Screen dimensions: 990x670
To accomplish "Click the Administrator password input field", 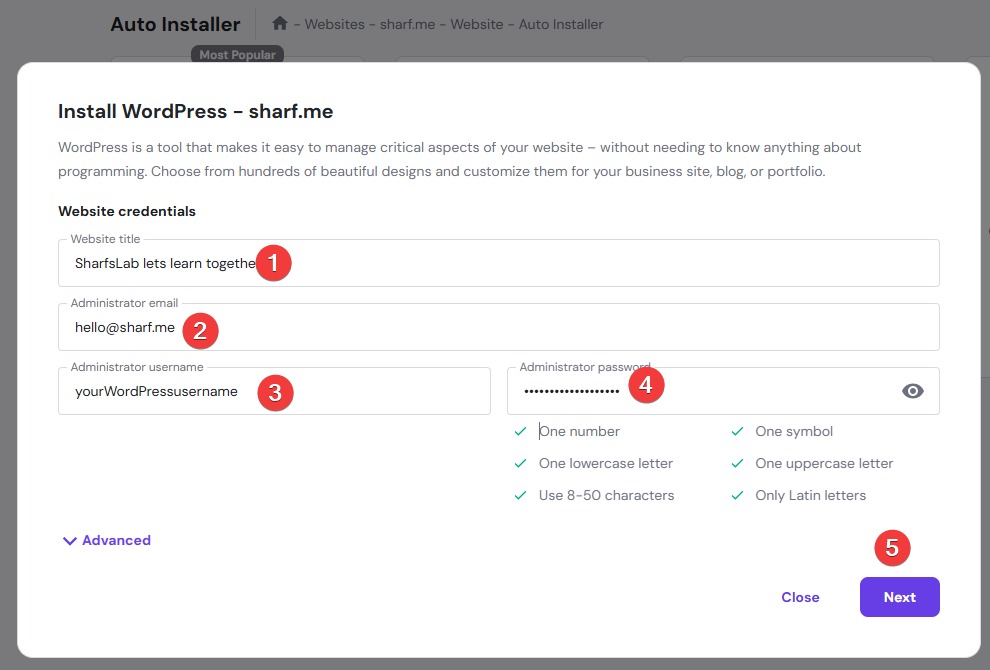I will pyautogui.click(x=700, y=392).
